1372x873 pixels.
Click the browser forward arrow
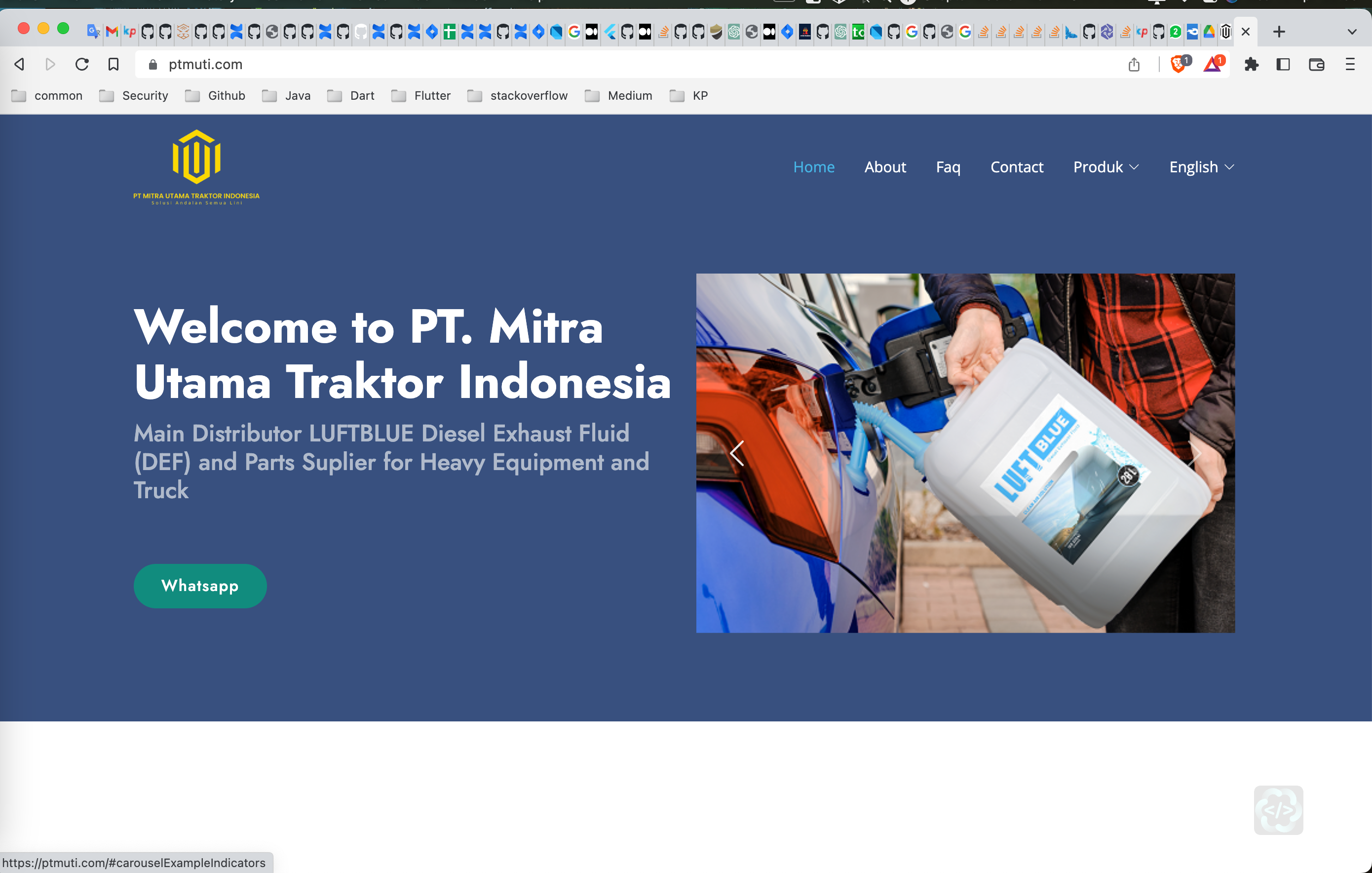tap(50, 64)
